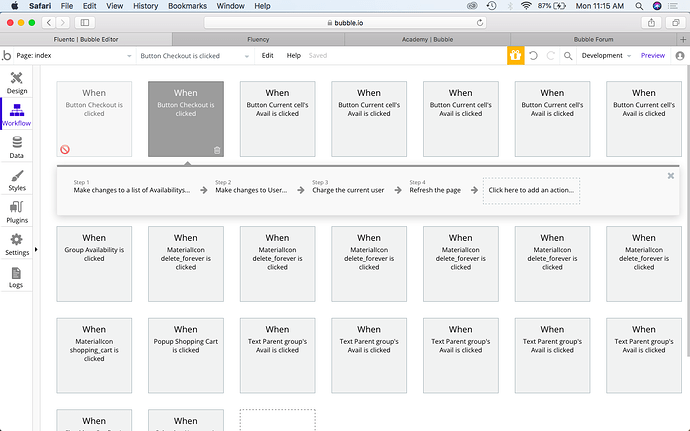Open the user account avatar icon

680,56
